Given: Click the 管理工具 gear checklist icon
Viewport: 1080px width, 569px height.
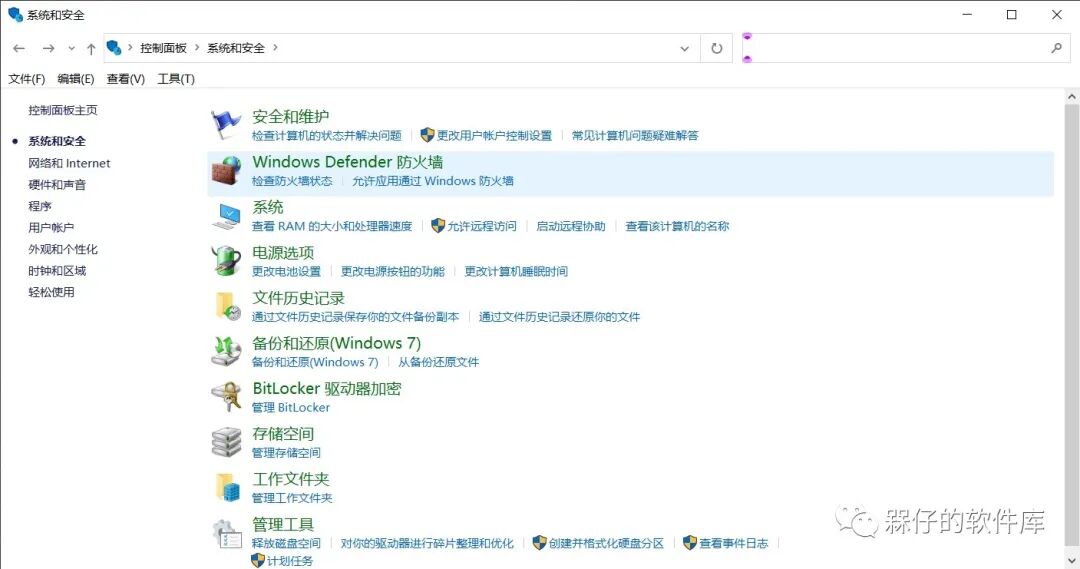Looking at the screenshot, I should point(226,533).
